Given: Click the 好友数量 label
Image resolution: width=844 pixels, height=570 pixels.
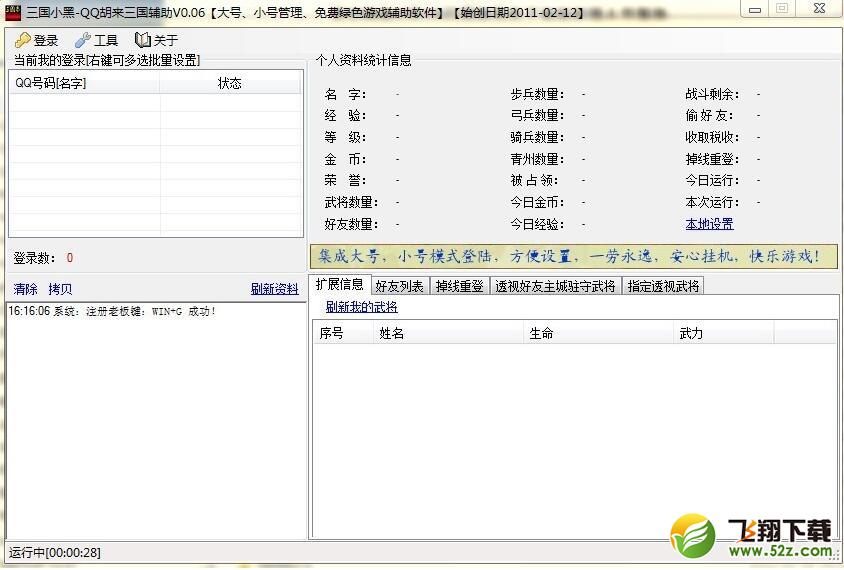Looking at the screenshot, I should (351, 224).
